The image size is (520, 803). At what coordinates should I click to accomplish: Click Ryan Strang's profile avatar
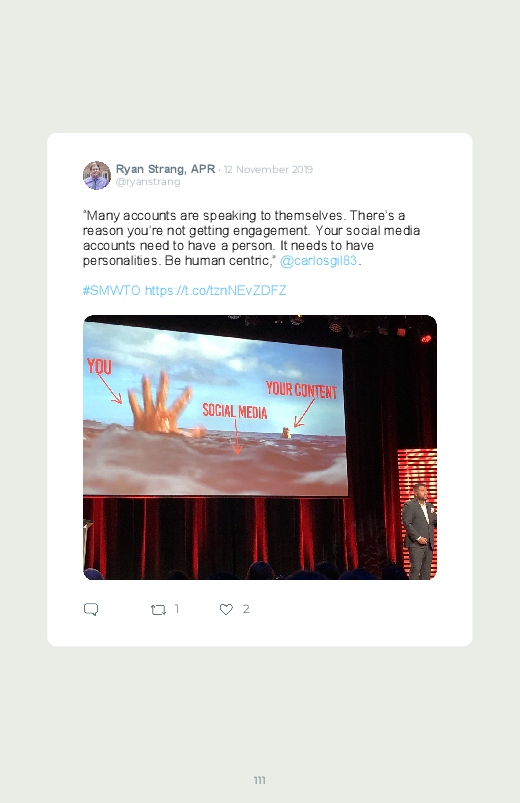(97, 175)
